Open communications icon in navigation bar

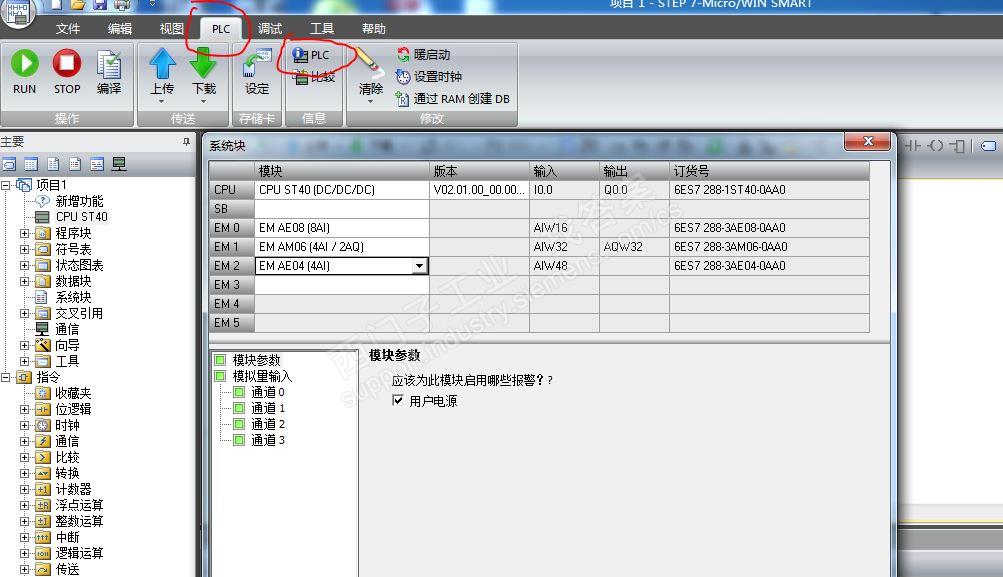pos(119,164)
